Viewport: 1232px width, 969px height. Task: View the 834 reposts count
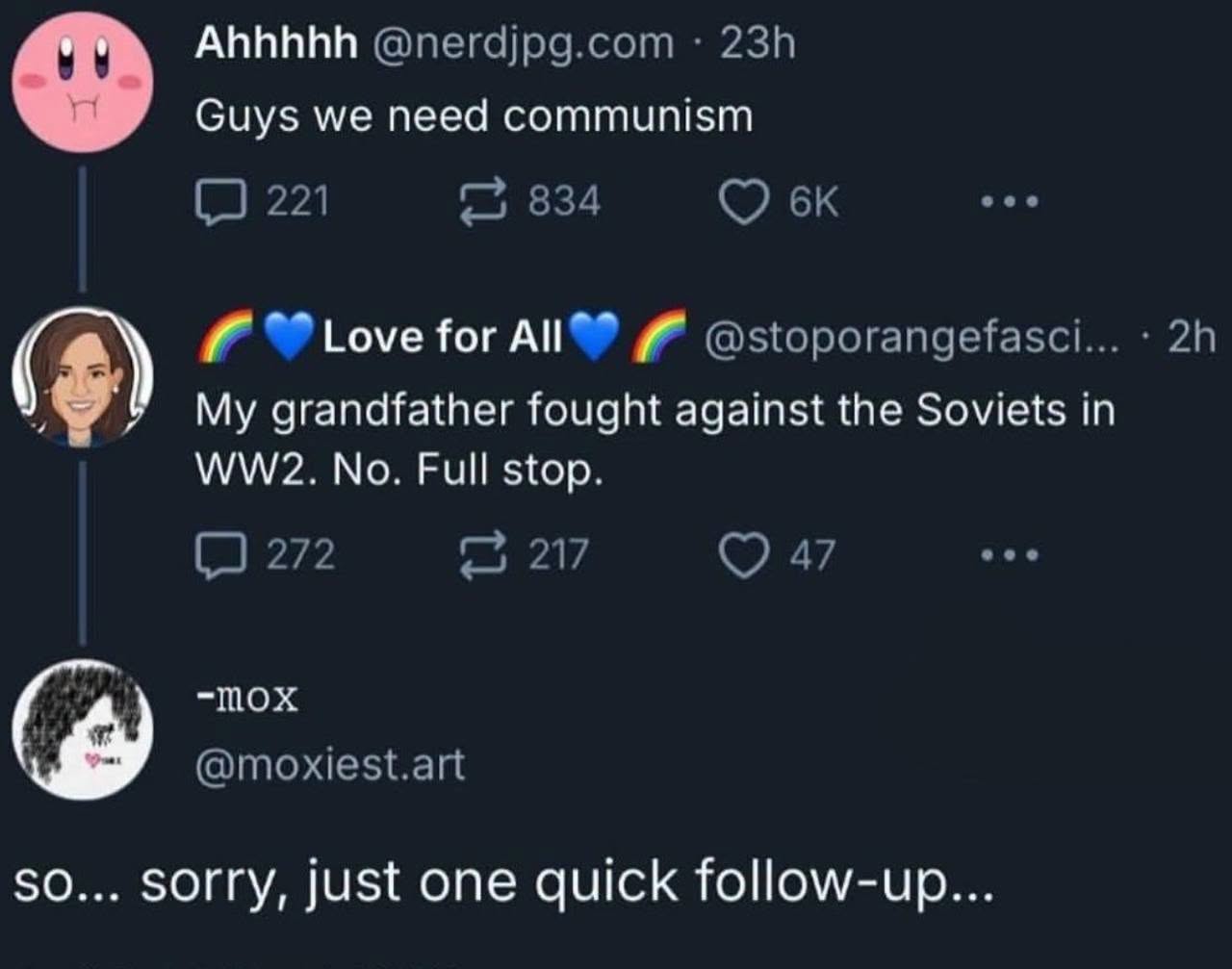563,200
